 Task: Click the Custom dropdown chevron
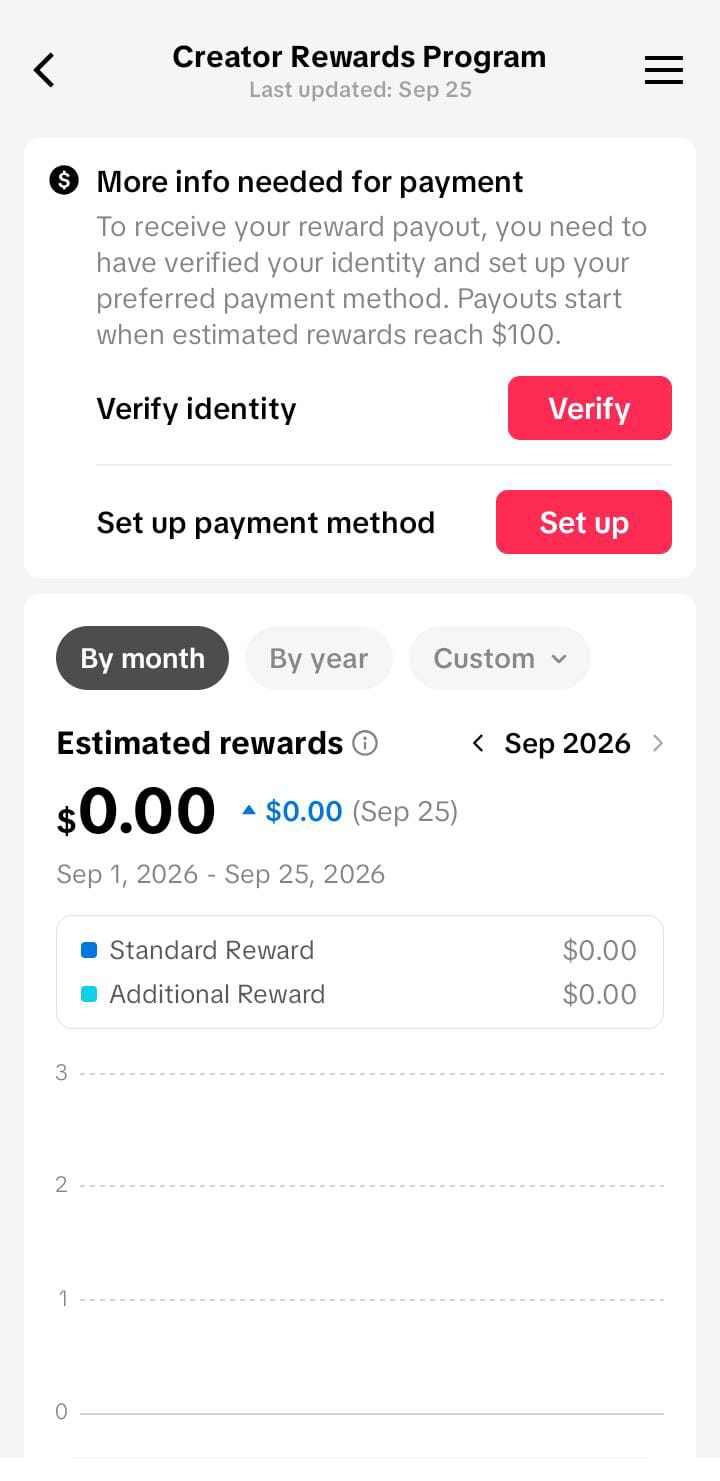pos(559,659)
